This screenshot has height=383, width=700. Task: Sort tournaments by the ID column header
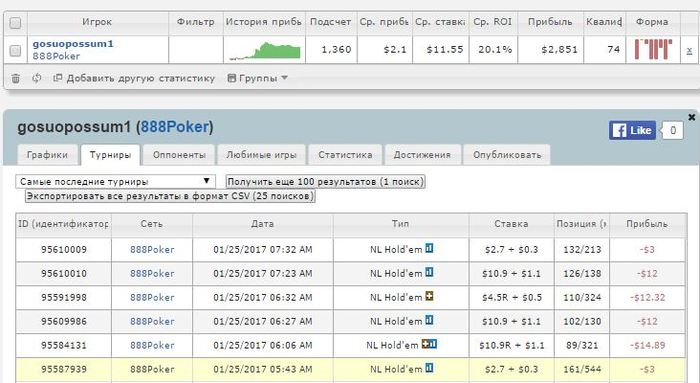pos(63,224)
